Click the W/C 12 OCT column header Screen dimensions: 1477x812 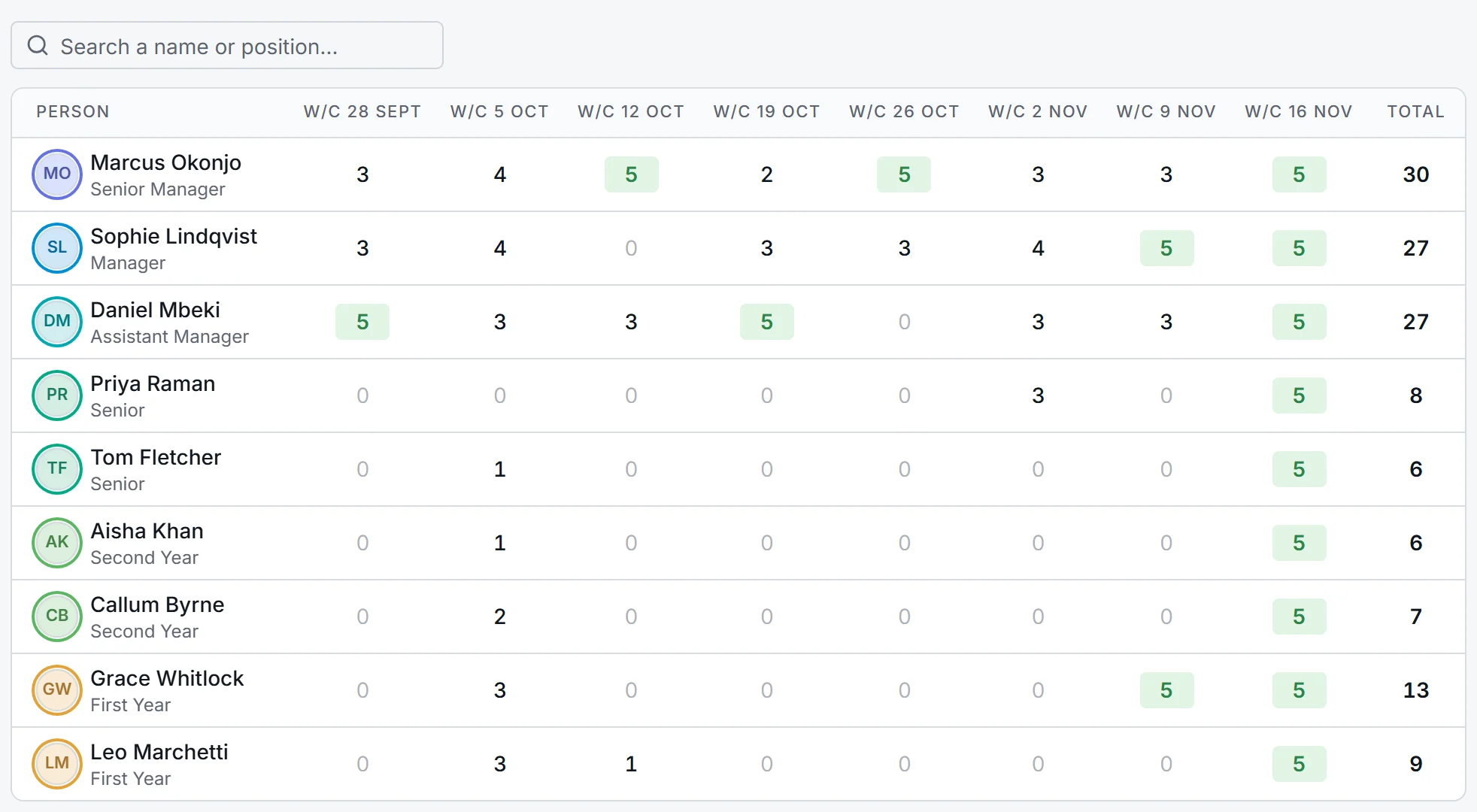pyautogui.click(x=631, y=112)
